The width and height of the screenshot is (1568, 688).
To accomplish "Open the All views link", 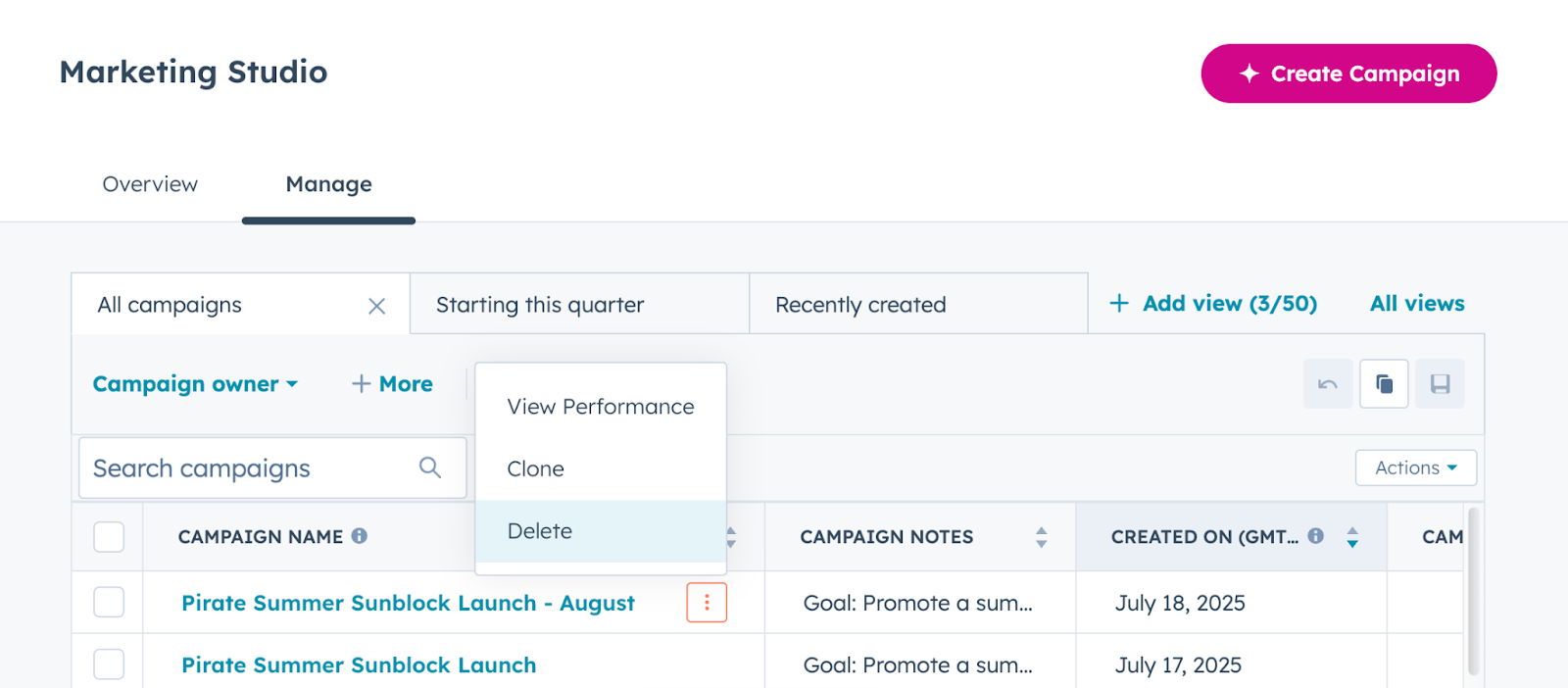I will click(1417, 304).
